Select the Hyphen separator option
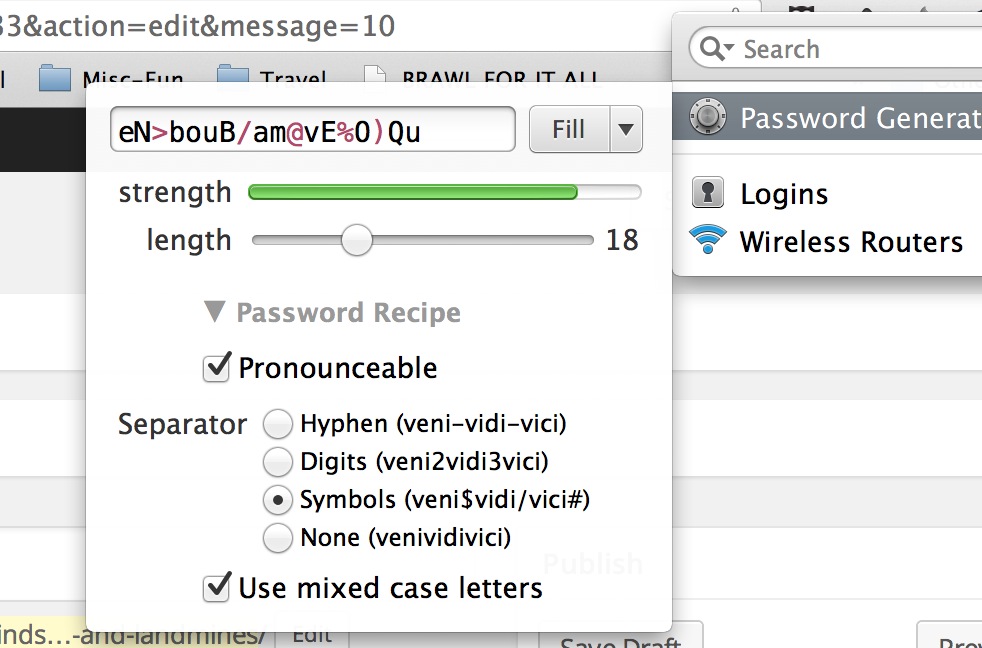982x648 pixels. [x=277, y=424]
